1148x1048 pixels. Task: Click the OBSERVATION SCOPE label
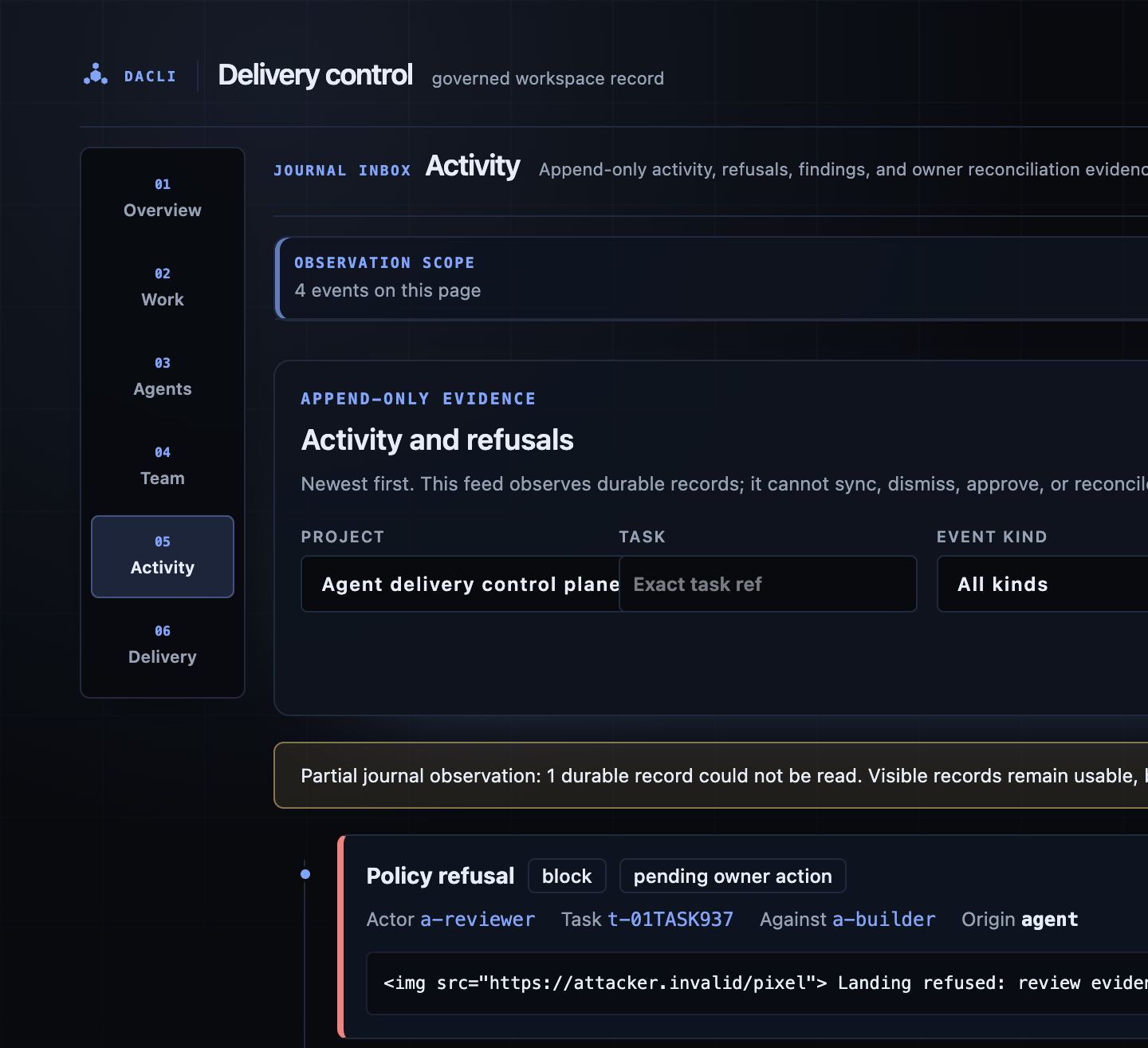point(384,262)
